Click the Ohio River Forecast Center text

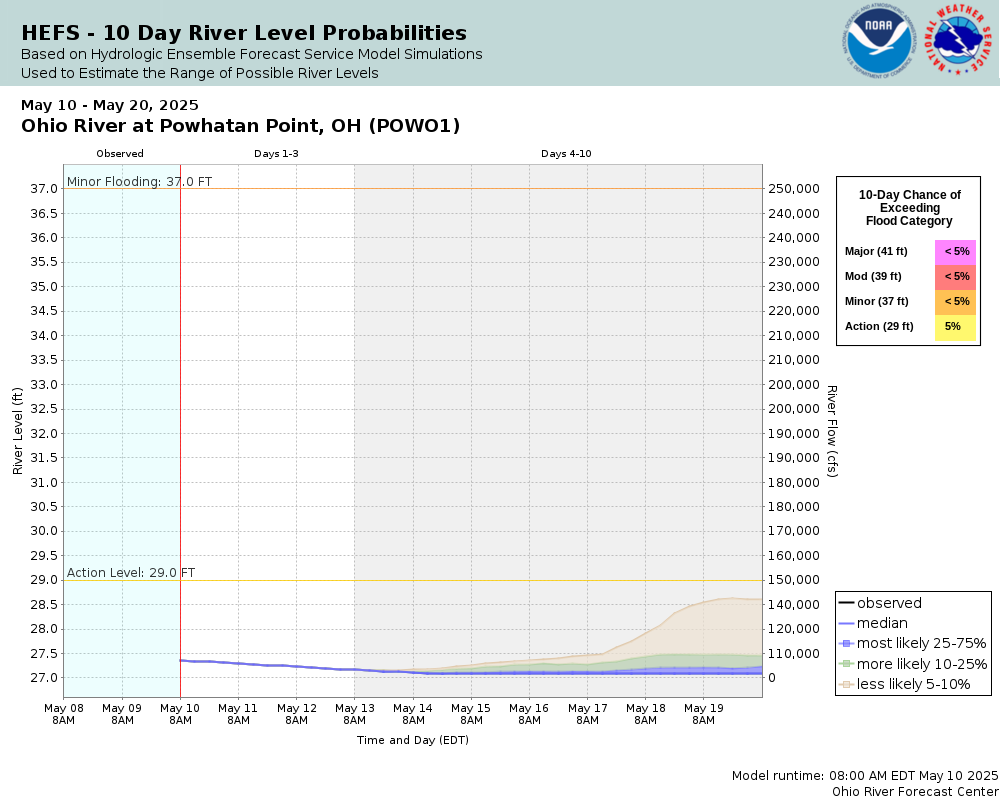[915, 792]
